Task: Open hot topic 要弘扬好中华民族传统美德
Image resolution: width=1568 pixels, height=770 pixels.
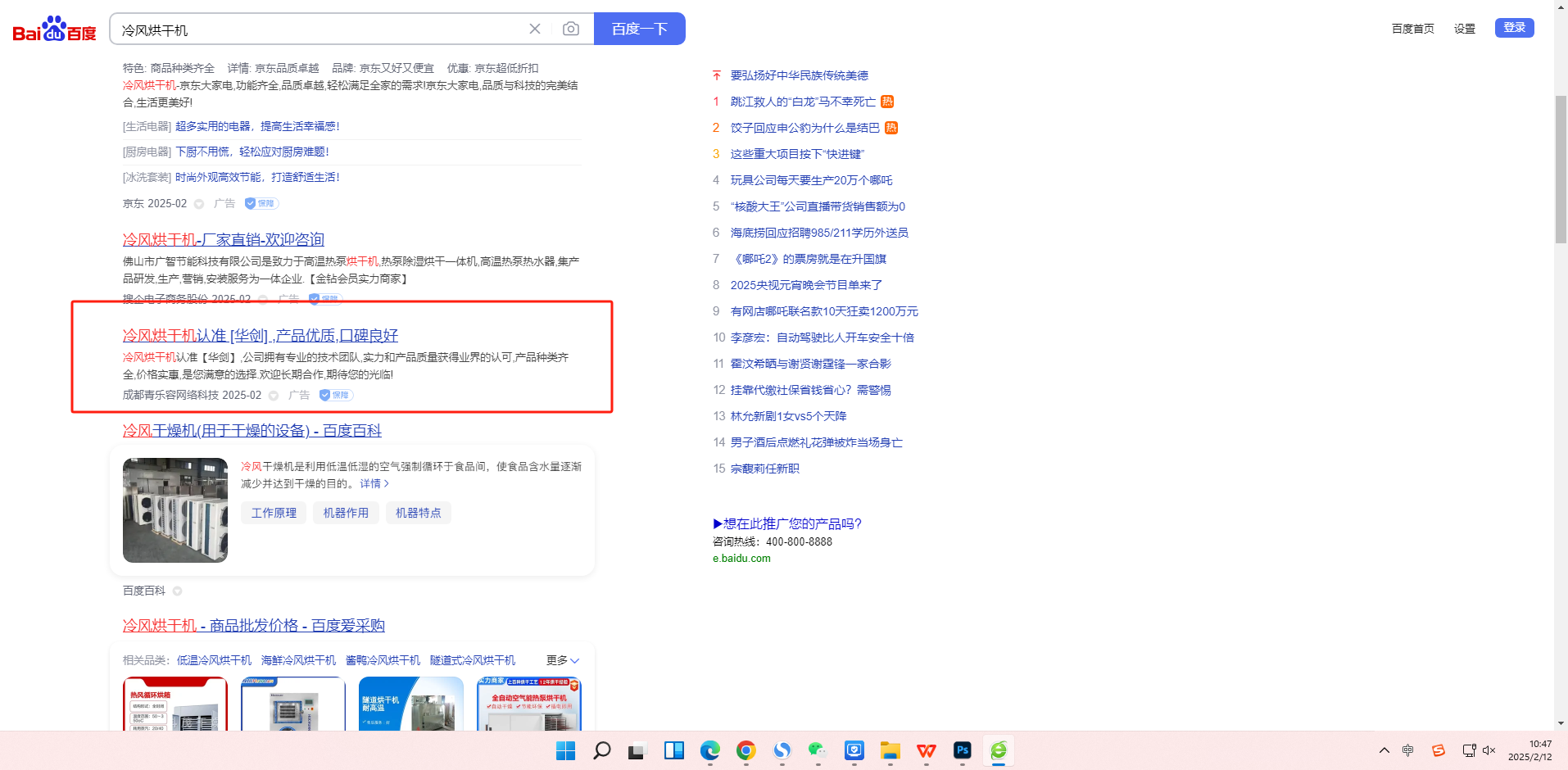Action: tap(800, 75)
